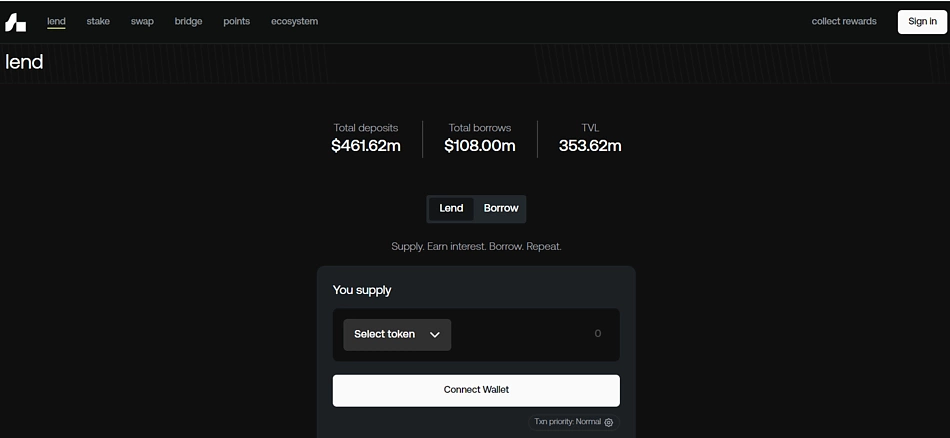Image resolution: width=950 pixels, height=438 pixels.
Task: Click the Total borrows amount
Action: pos(480,146)
